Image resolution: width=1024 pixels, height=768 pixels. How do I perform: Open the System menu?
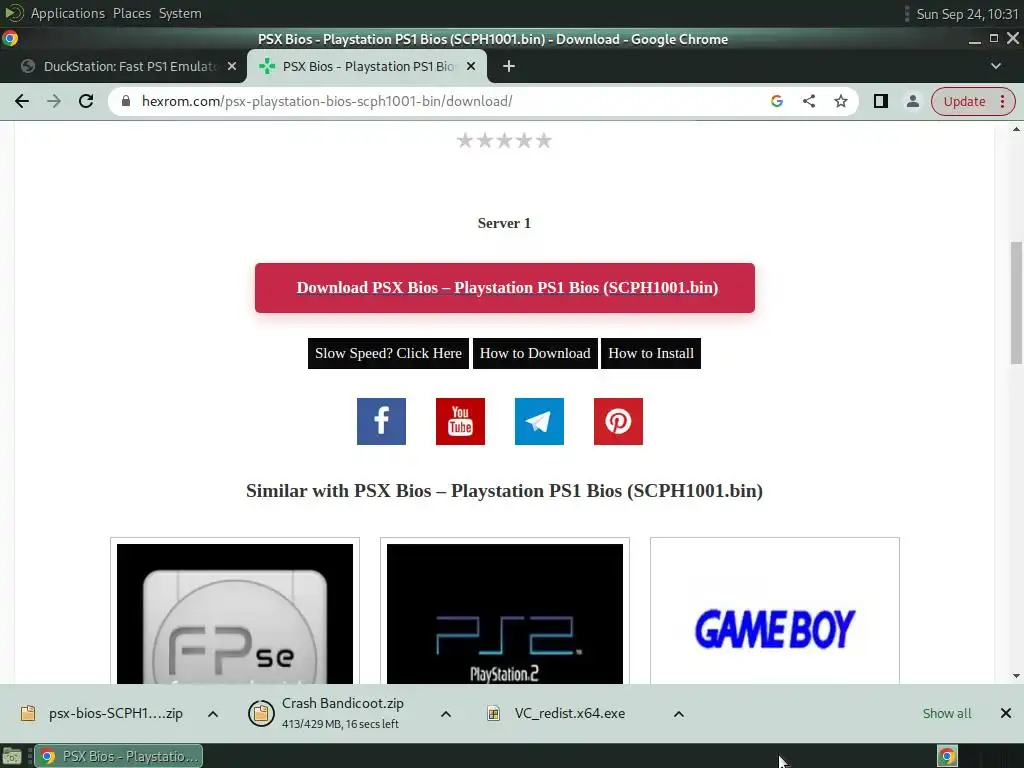[x=180, y=13]
